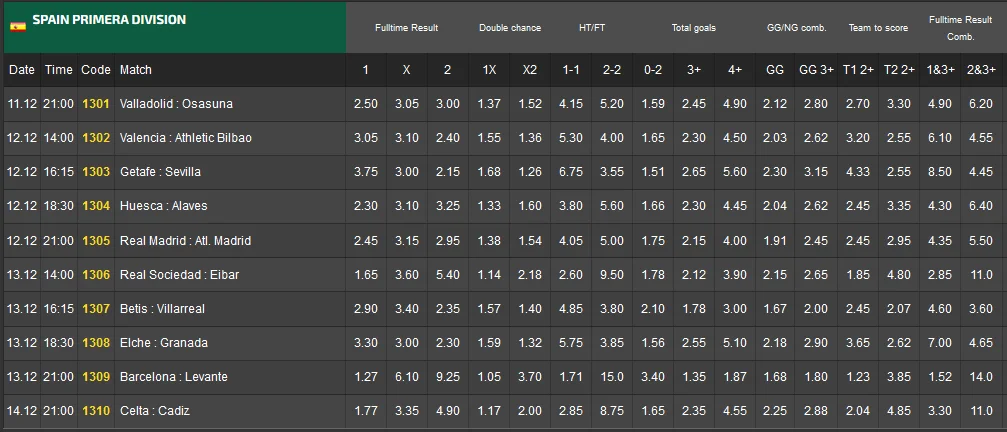Select away win odds 2.15 for Getafe : Sevilla
The width and height of the screenshot is (1007, 432).
pos(447,172)
